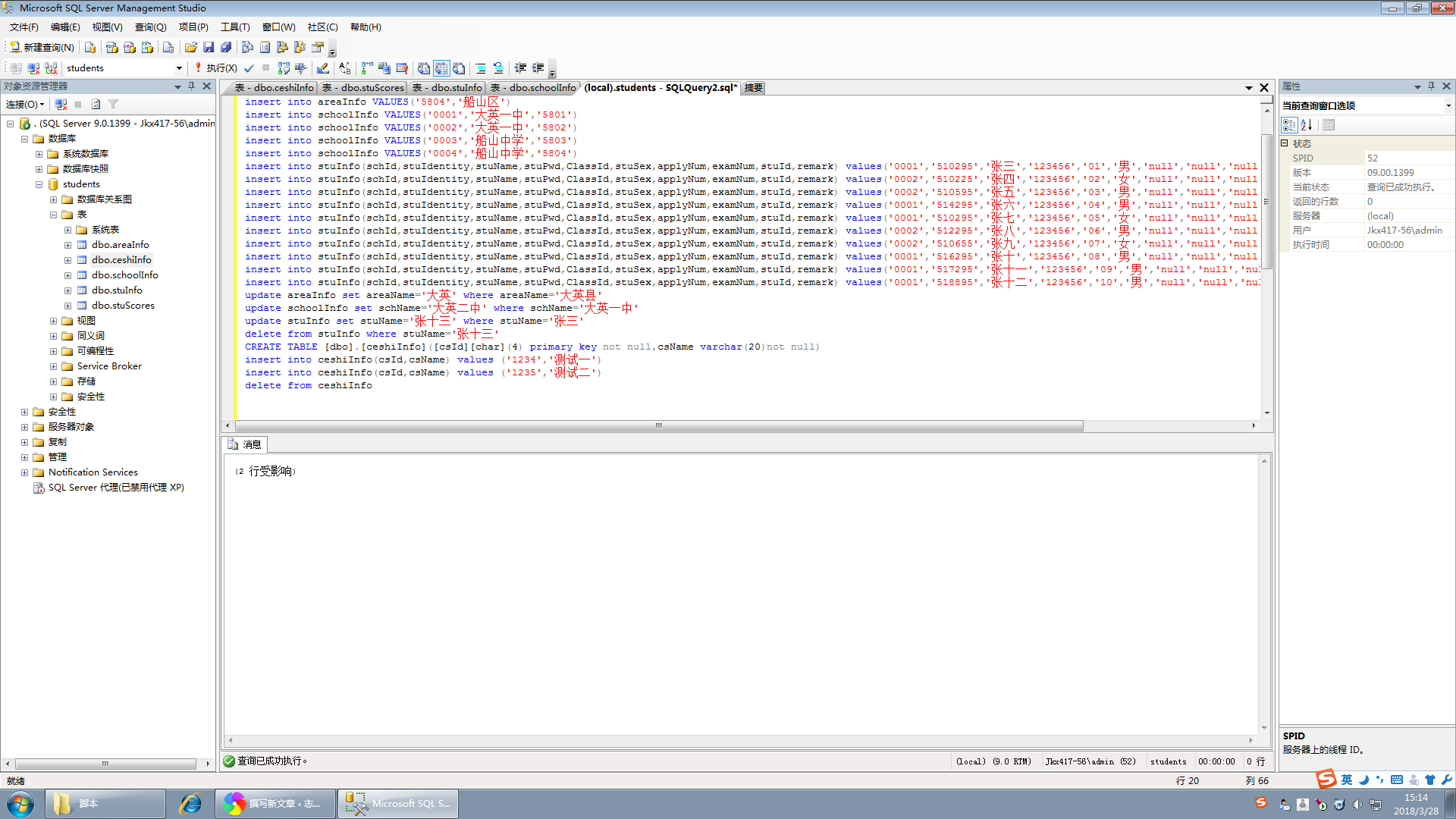Click the Analysis Services XMLA Query icon
Screen dimensions: 1456x819
tap(147, 47)
